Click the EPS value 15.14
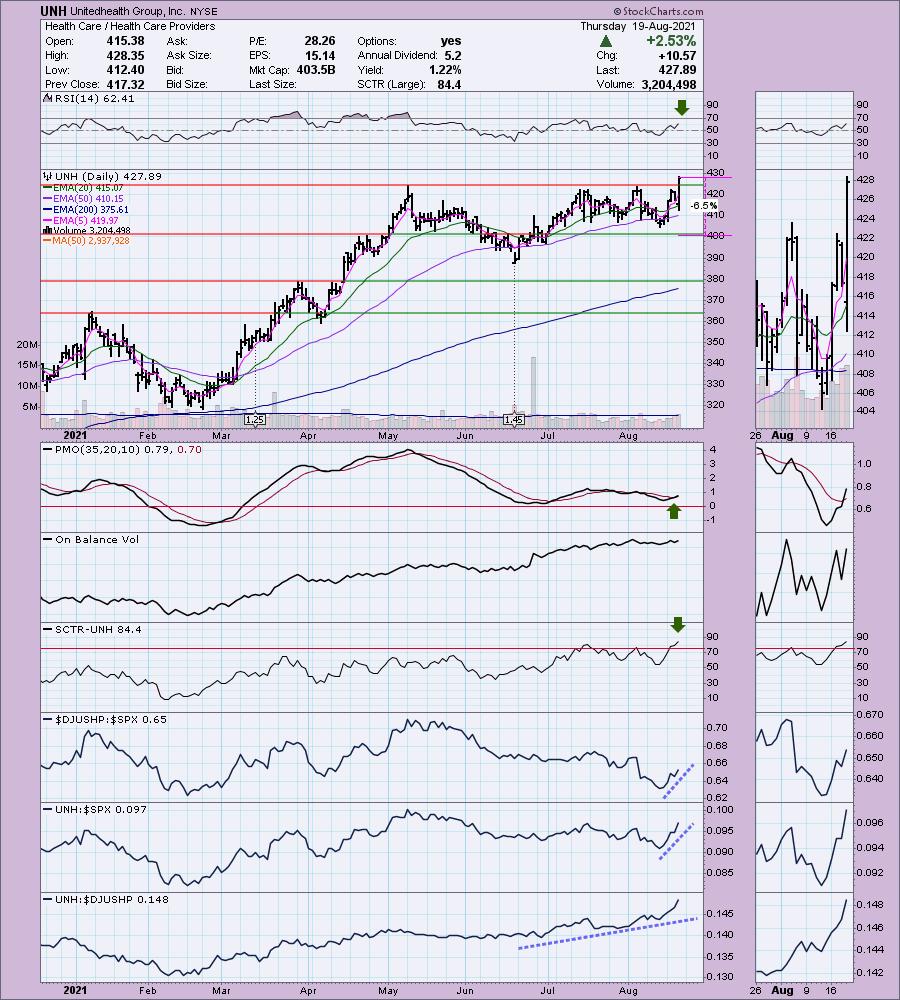 tap(320, 55)
